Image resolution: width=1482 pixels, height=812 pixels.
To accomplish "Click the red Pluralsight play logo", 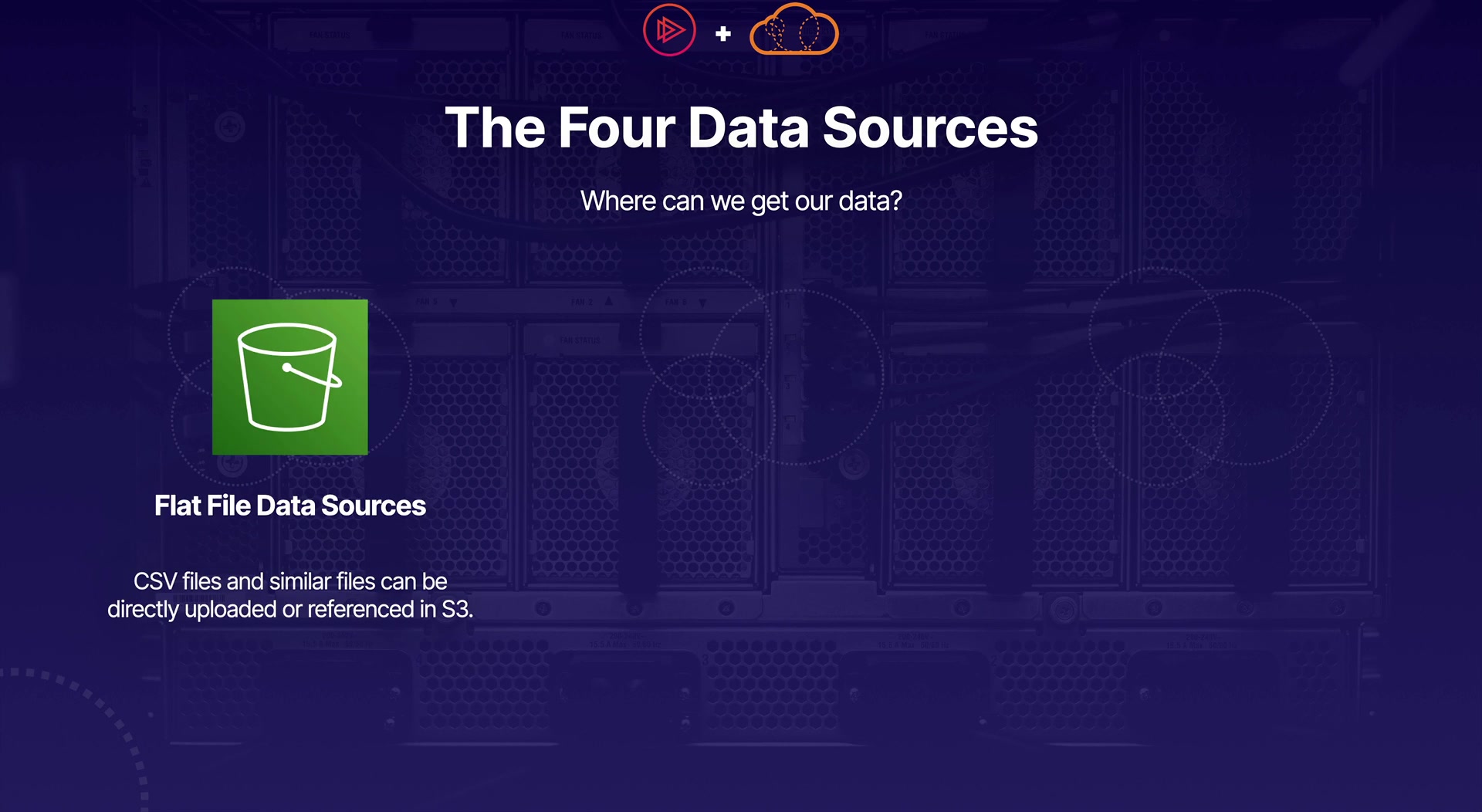I will (x=669, y=31).
